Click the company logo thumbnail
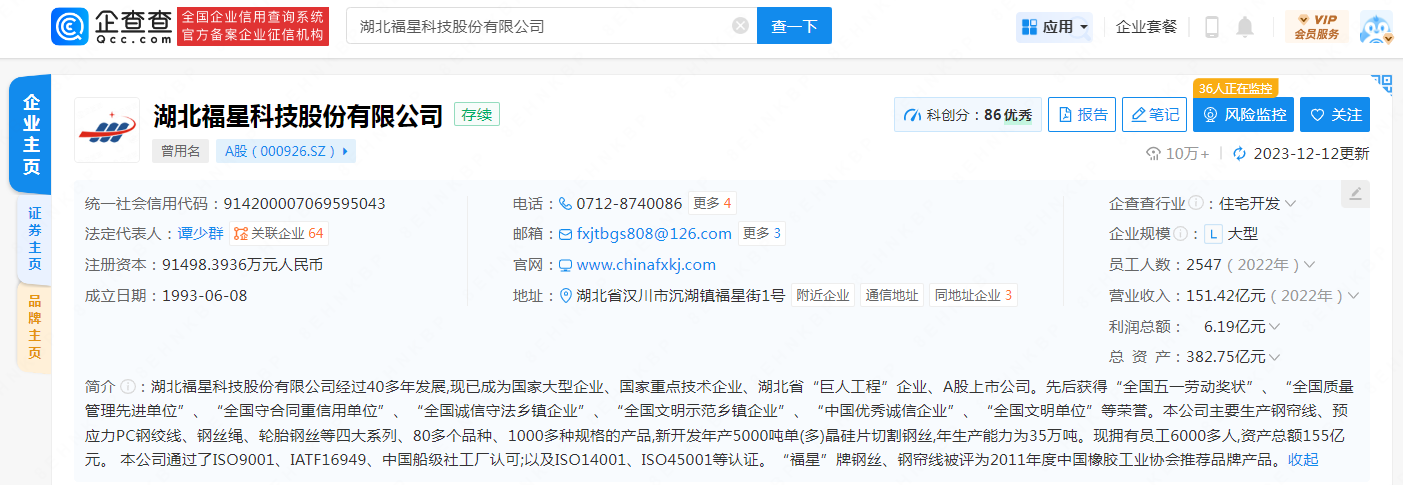 [x=107, y=130]
